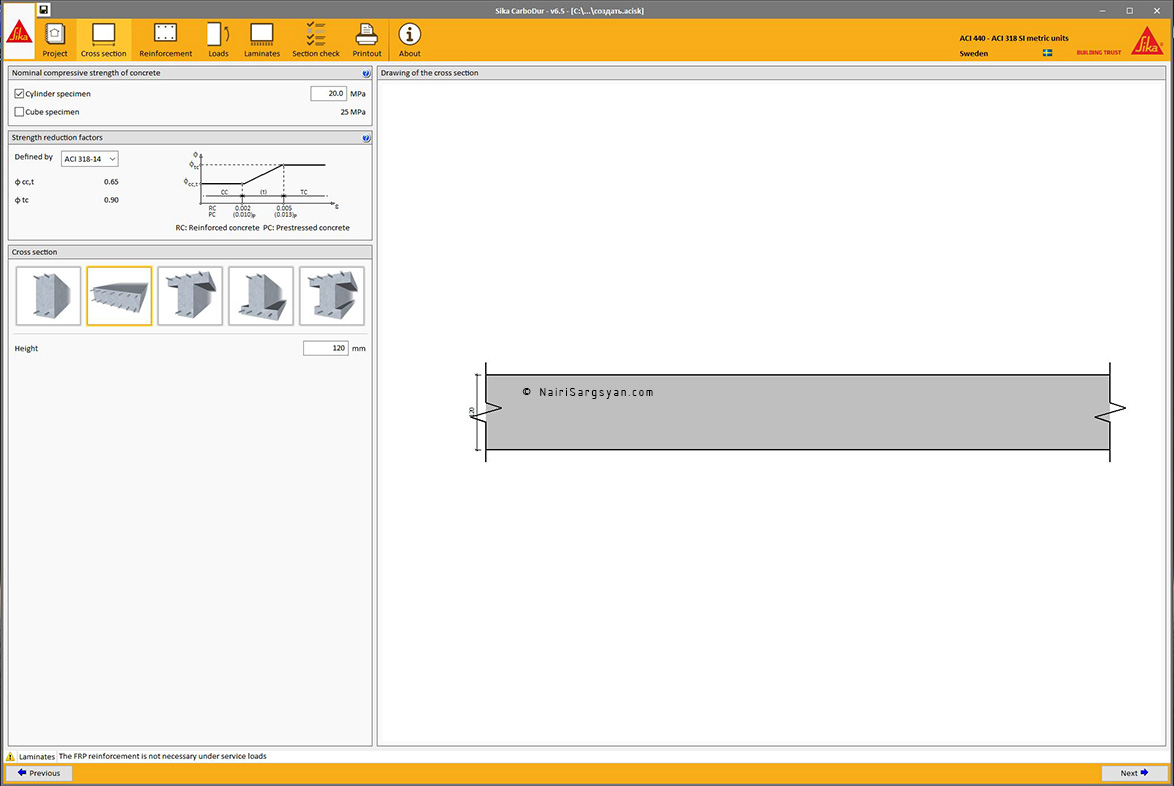Open the Cross section step

click(x=103, y=40)
